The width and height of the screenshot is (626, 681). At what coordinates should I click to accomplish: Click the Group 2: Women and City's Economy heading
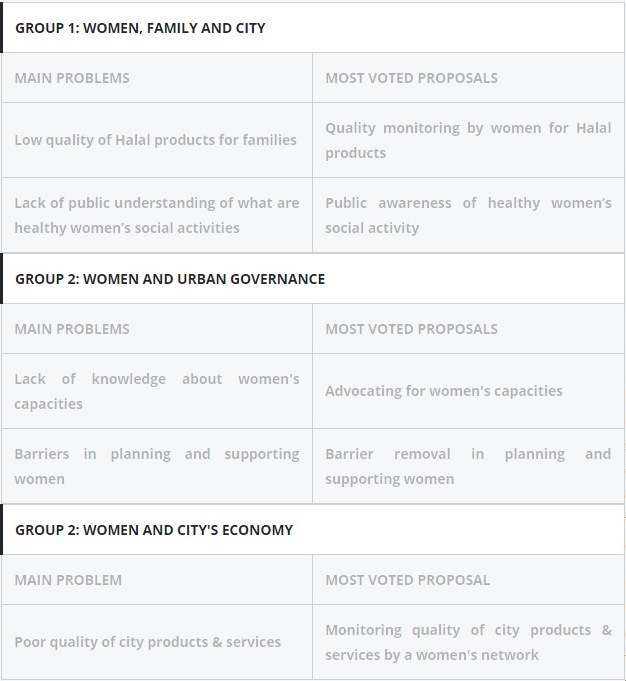tap(154, 530)
